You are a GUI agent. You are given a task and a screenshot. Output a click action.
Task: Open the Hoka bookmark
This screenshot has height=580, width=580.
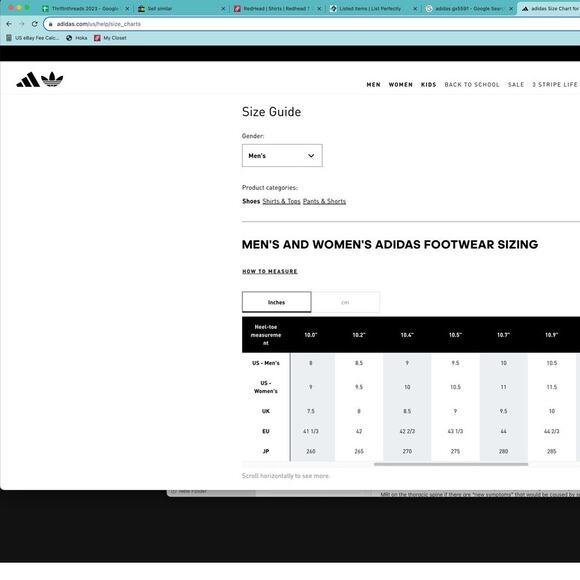point(77,38)
